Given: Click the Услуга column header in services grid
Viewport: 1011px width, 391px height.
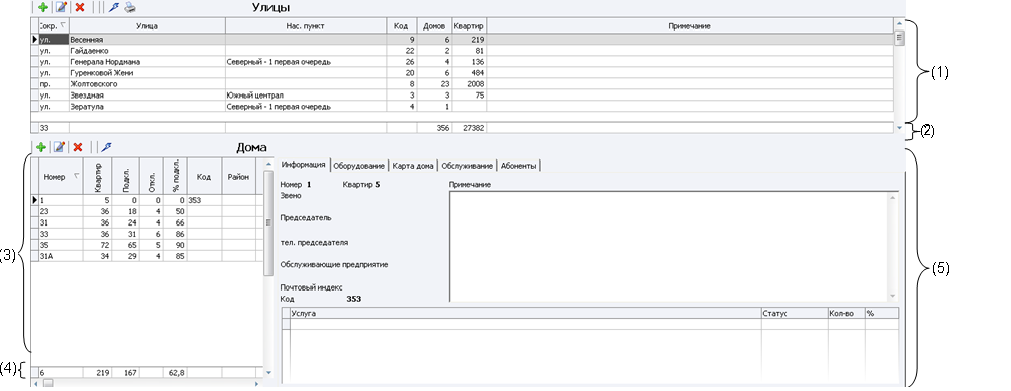Looking at the screenshot, I should point(525,313).
